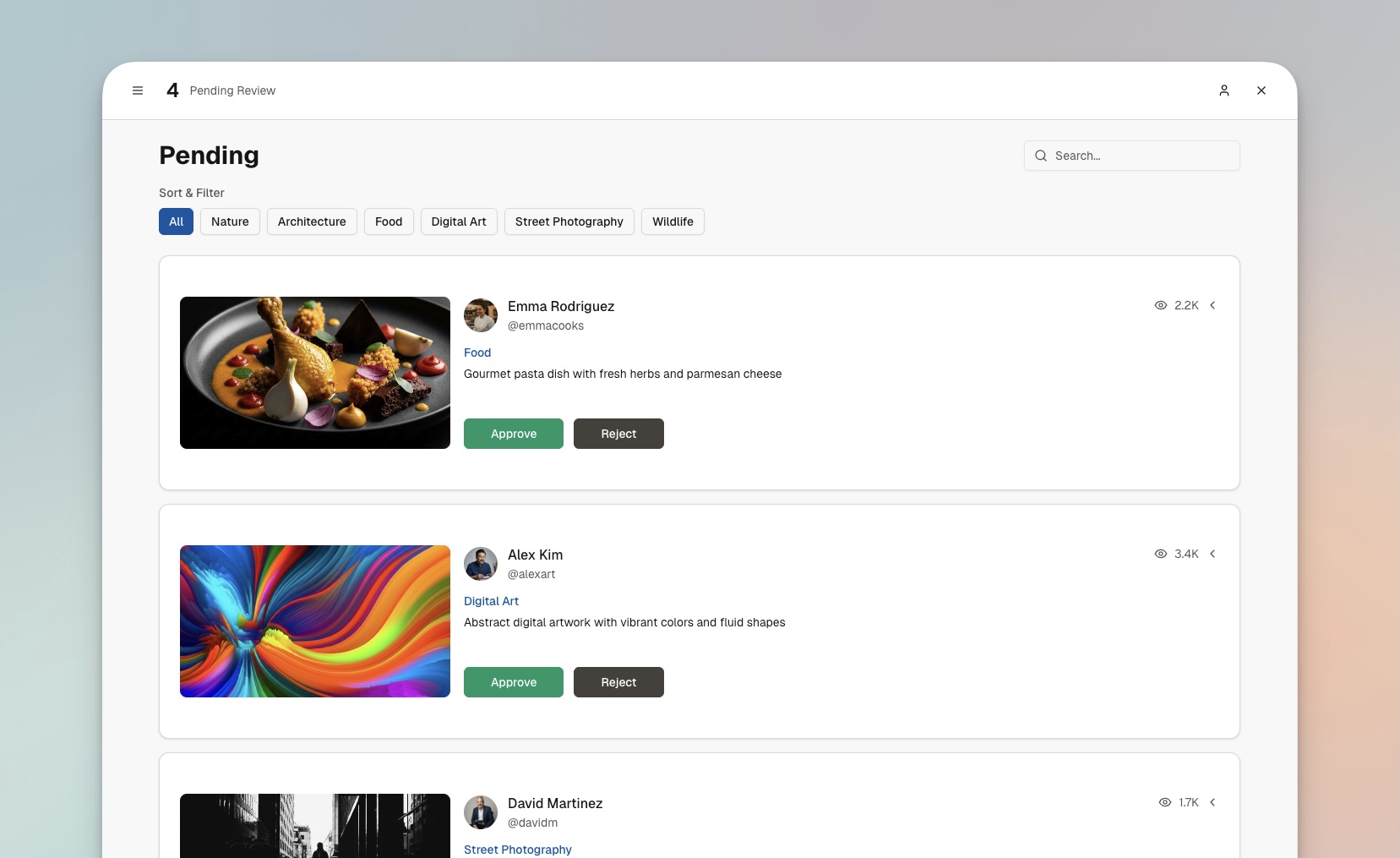Viewport: 1400px width, 858px height.
Task: Expand chevron on David Martinez's card
Action: [1212, 802]
